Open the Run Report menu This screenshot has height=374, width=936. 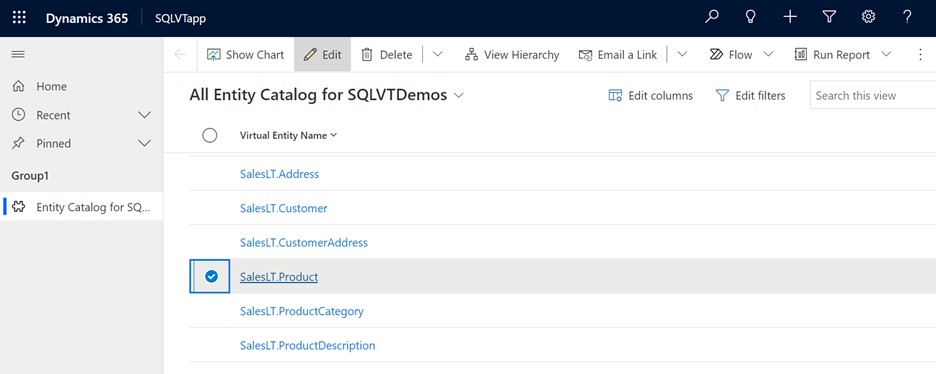coord(843,55)
